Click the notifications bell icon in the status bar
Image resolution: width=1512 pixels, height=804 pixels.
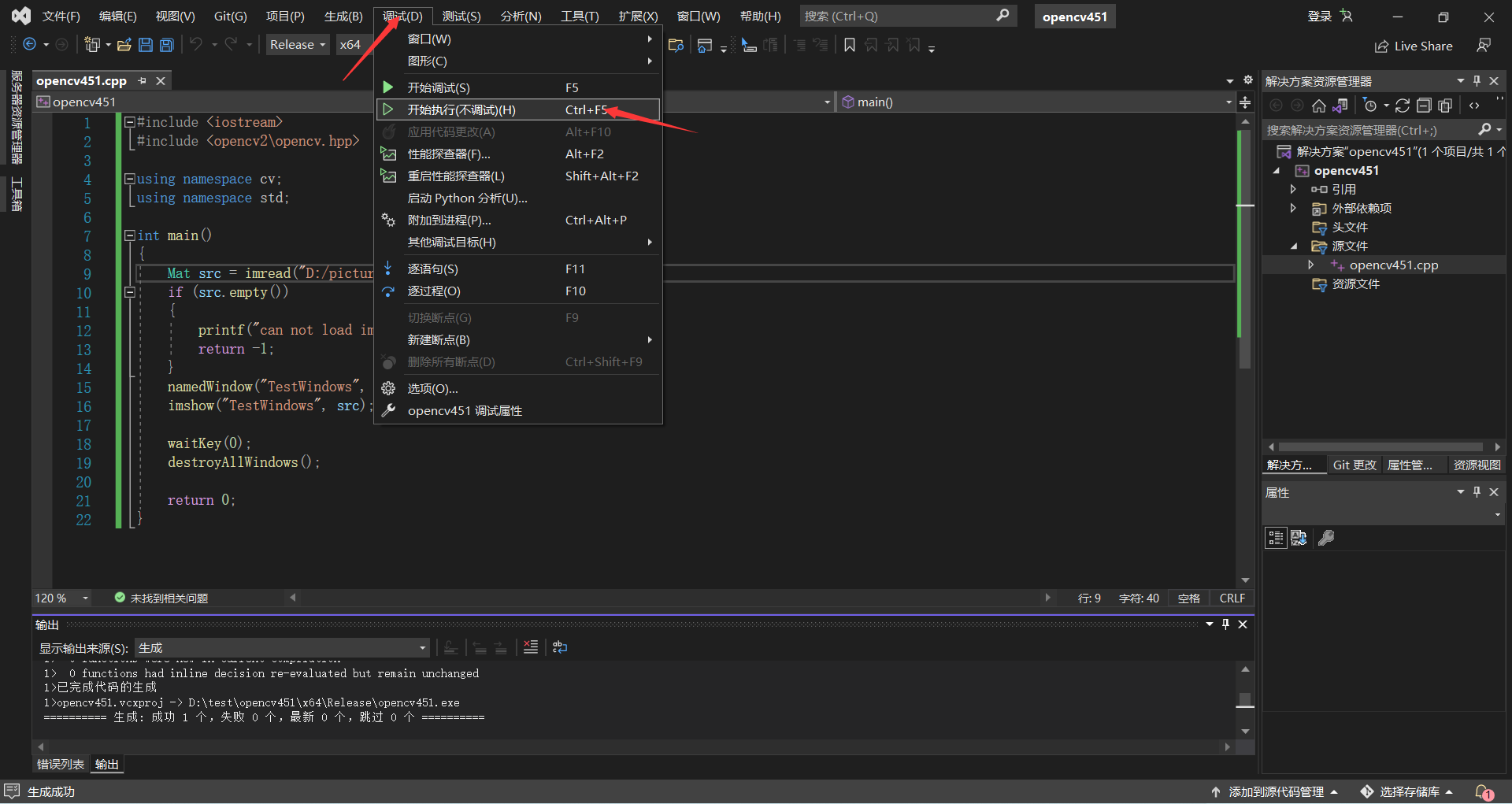tap(1484, 792)
